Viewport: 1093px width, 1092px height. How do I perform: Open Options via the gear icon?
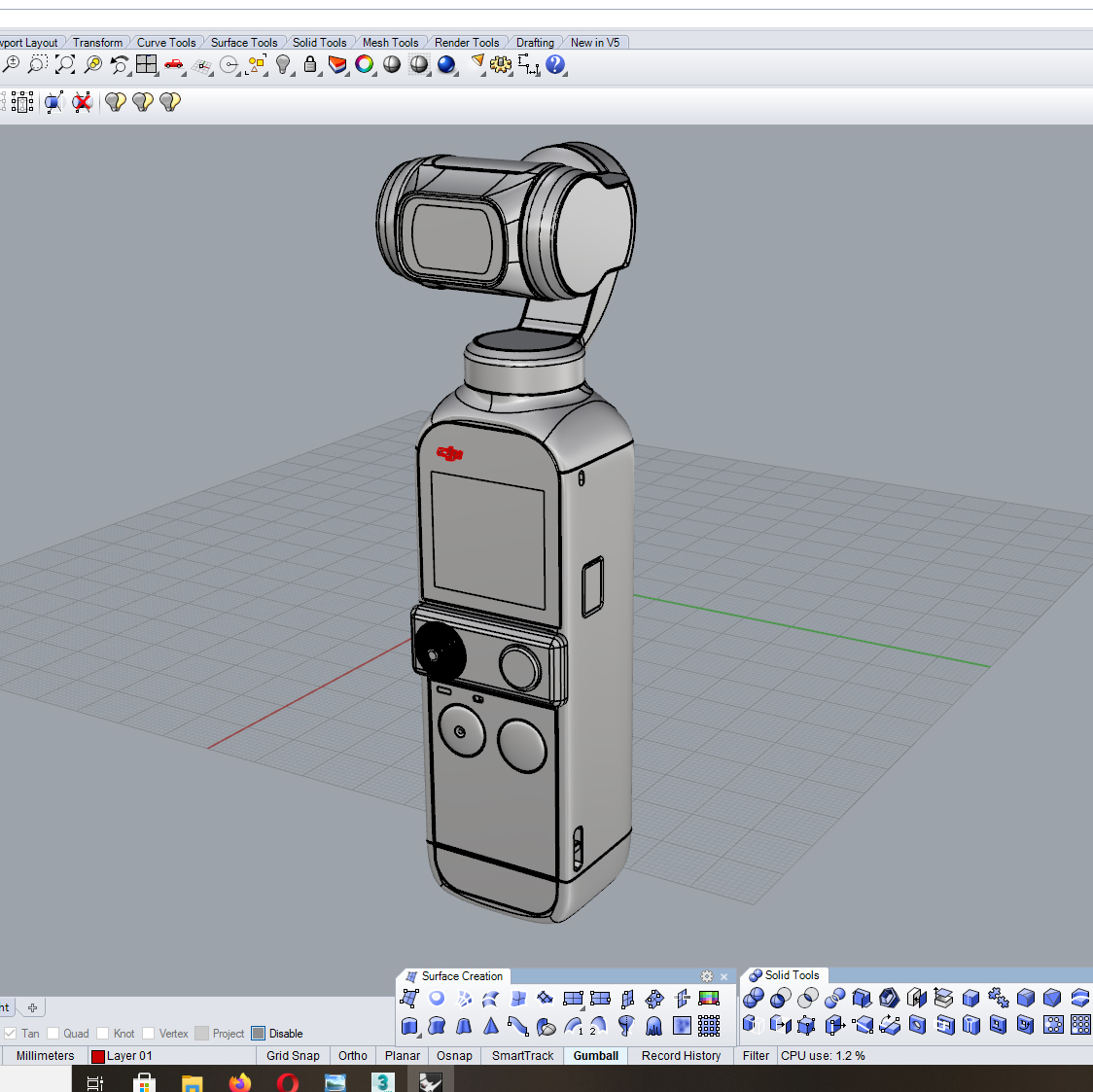point(501,64)
